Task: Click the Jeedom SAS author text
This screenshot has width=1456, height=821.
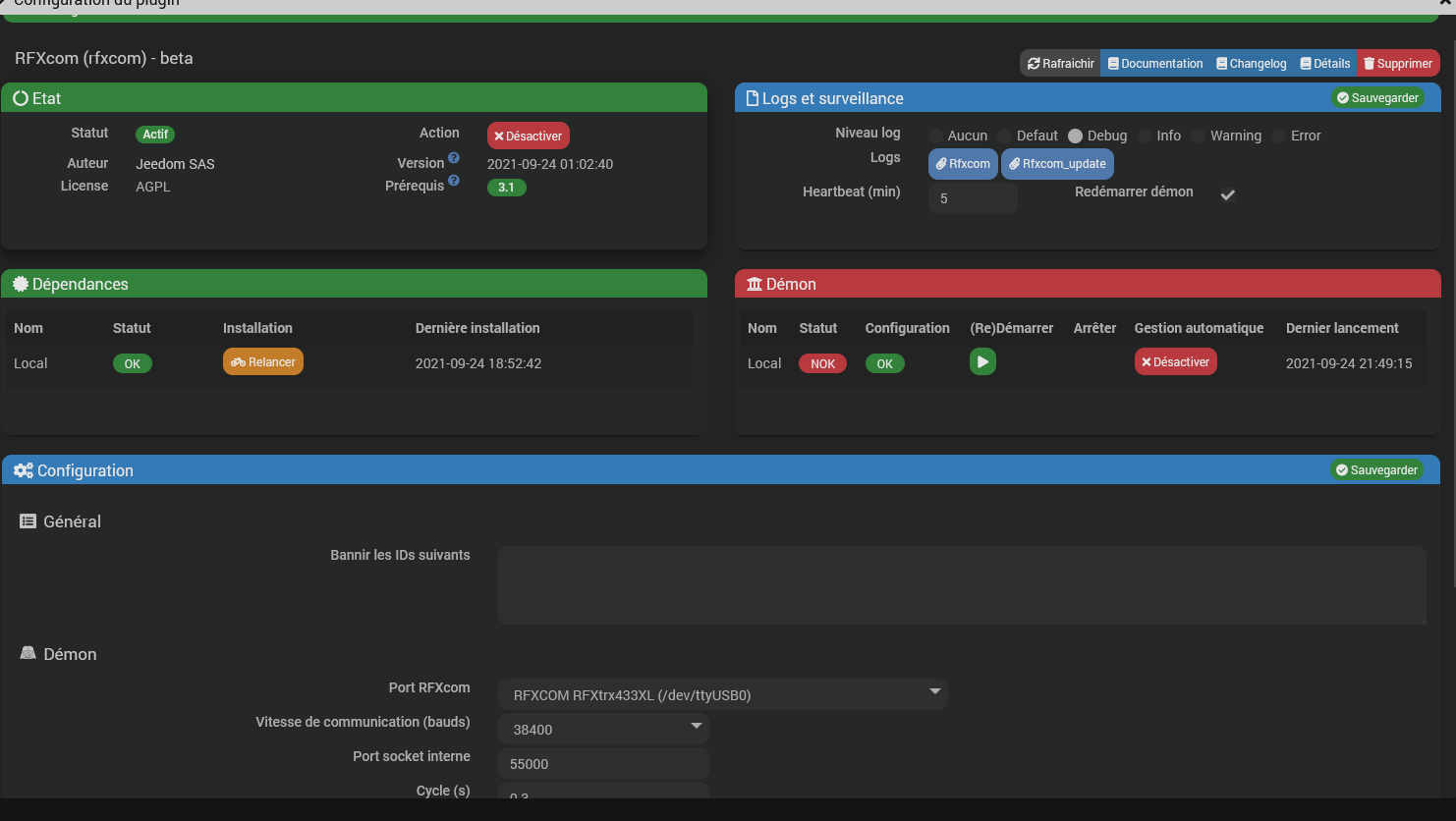Action: pyautogui.click(x=175, y=164)
